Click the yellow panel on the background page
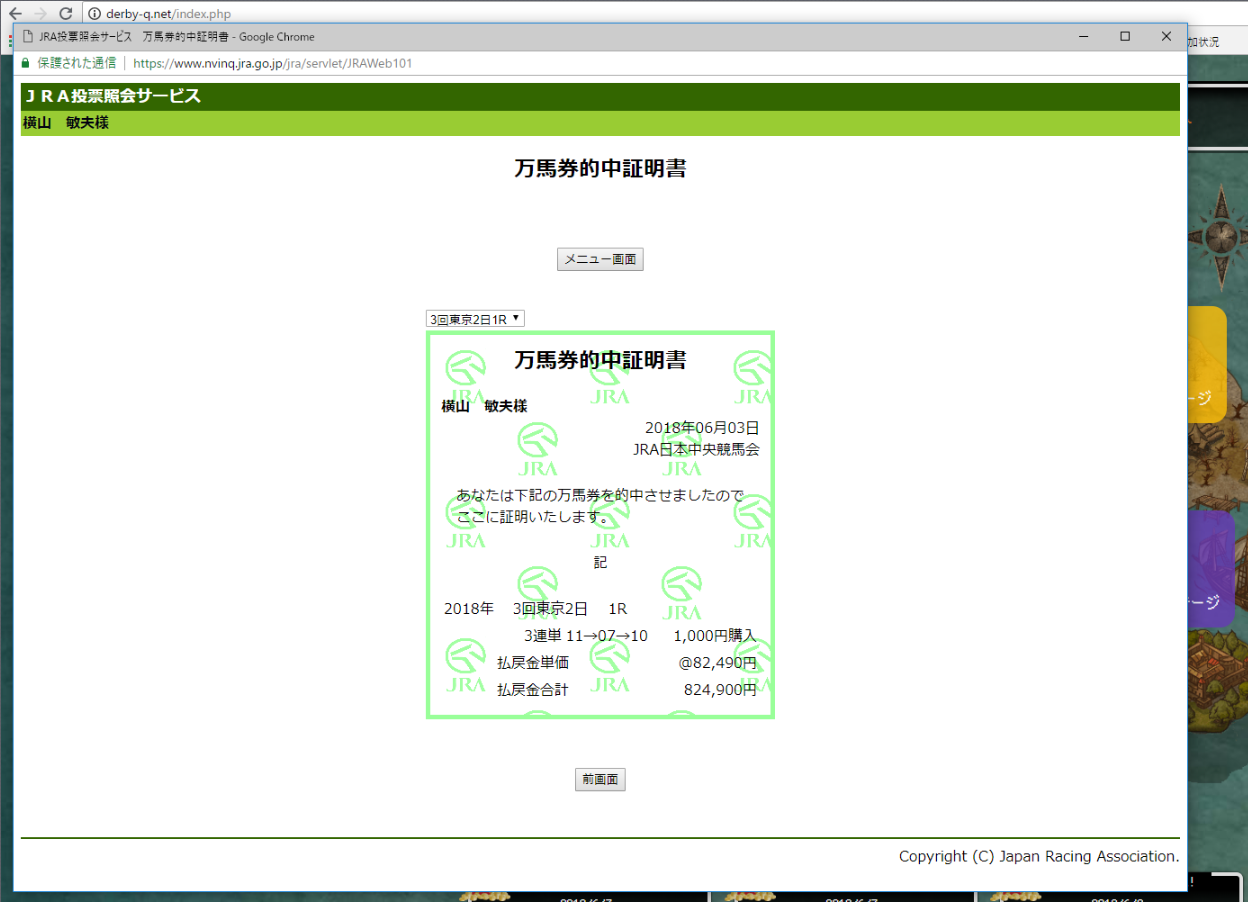 coord(1207,364)
